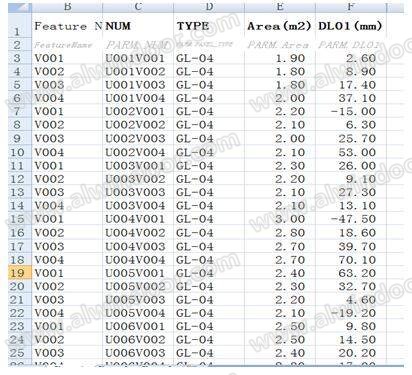The width and height of the screenshot is (412, 375).
Task: Click the PARM Area cell in row 2
Action: click(x=280, y=45)
